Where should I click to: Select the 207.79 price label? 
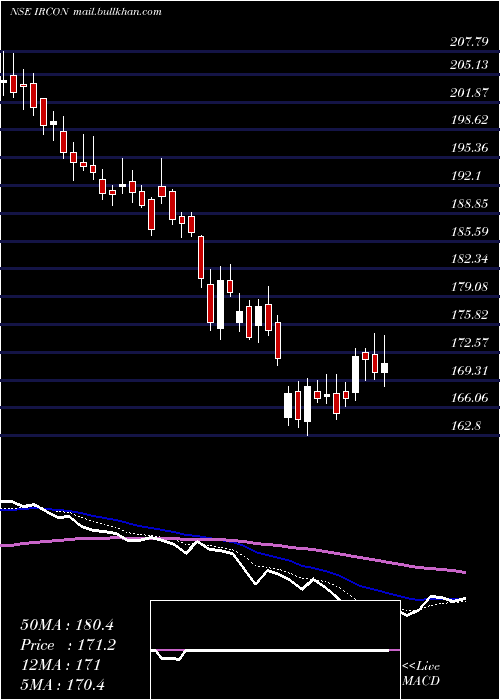(468, 43)
